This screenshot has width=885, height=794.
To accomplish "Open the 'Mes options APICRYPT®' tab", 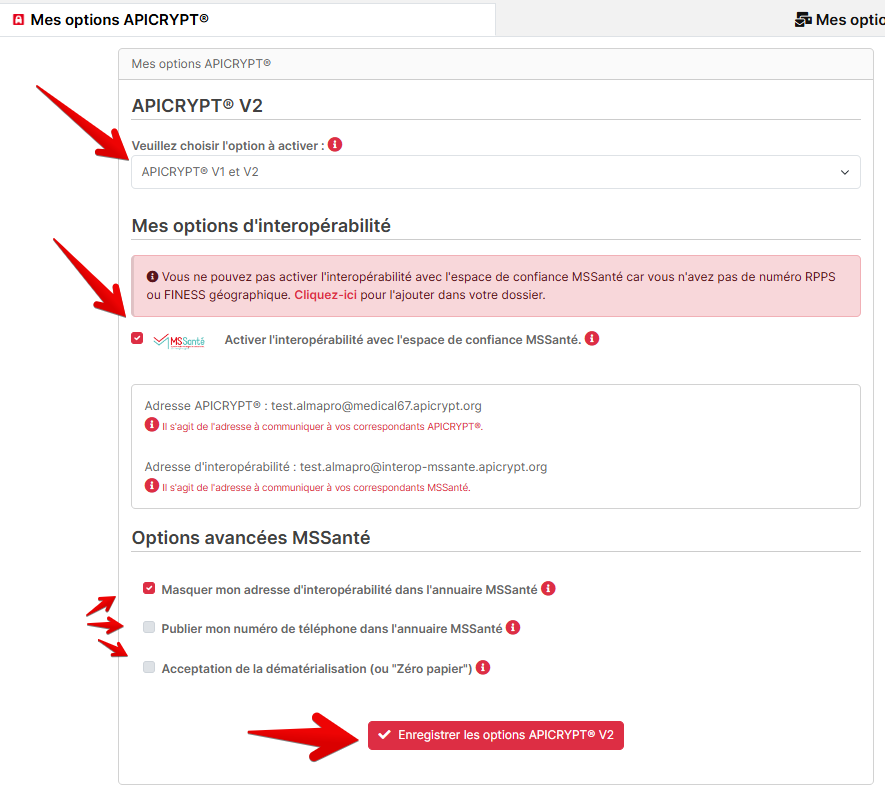I will (247, 20).
